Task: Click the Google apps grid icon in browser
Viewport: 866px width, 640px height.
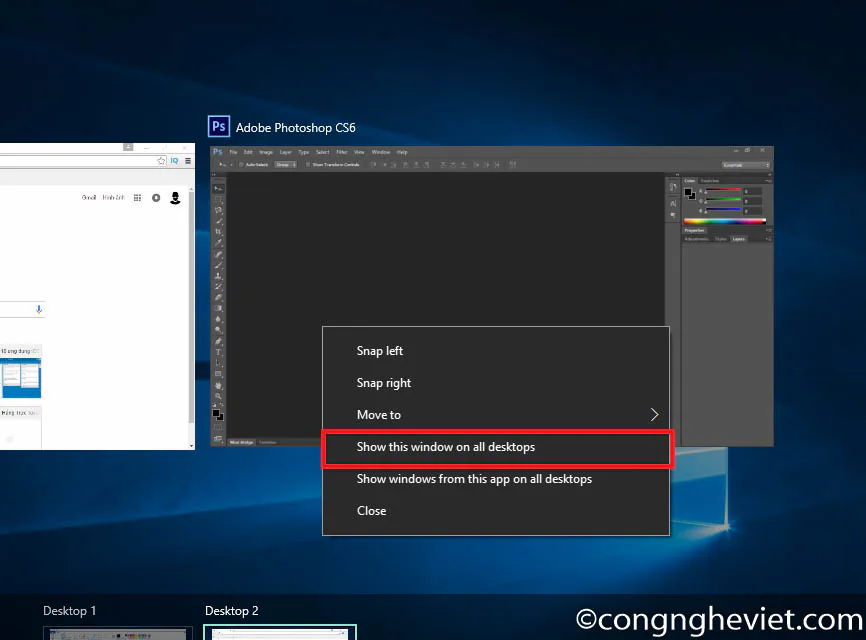Action: 138,198
